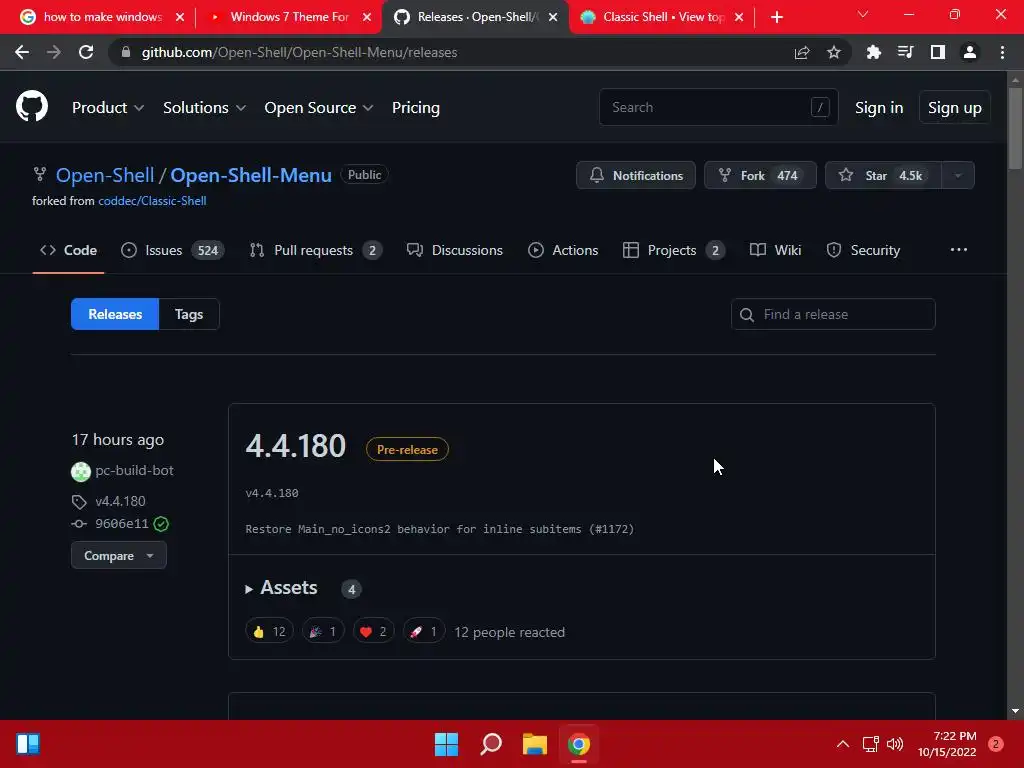Fork the repository via Fork button
The width and height of the screenshot is (1024, 768).
click(760, 175)
